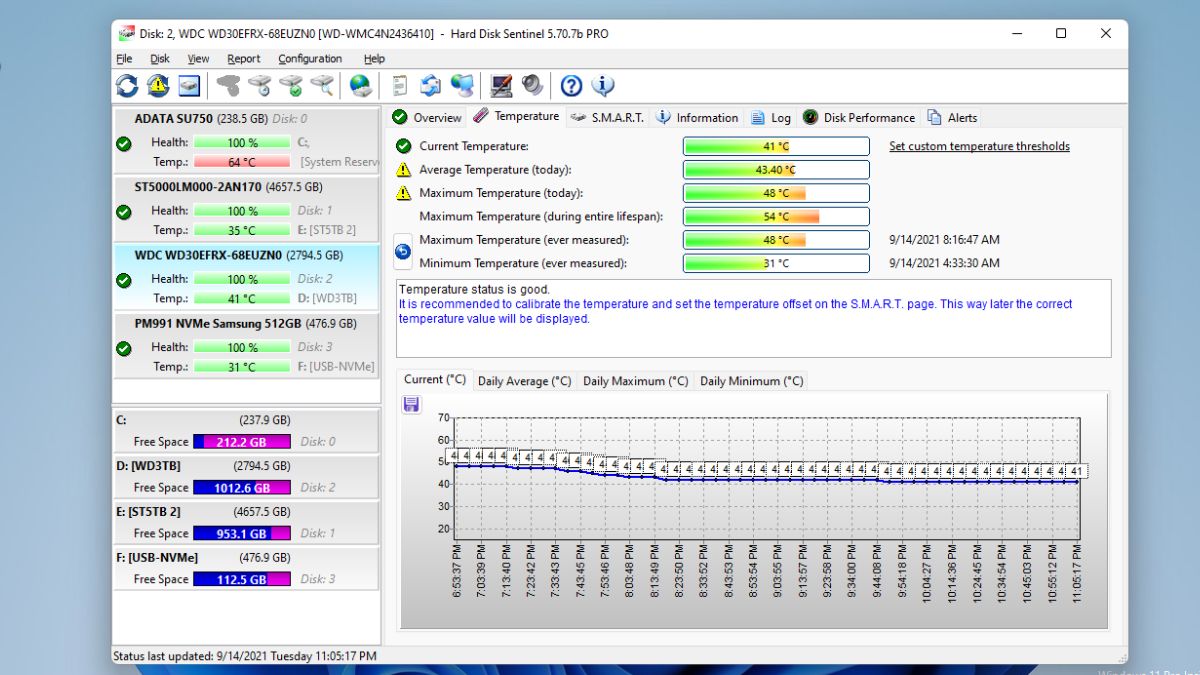The width and height of the screenshot is (1200, 675).
Task: Click the C: partition free space bar
Action: coord(242,441)
